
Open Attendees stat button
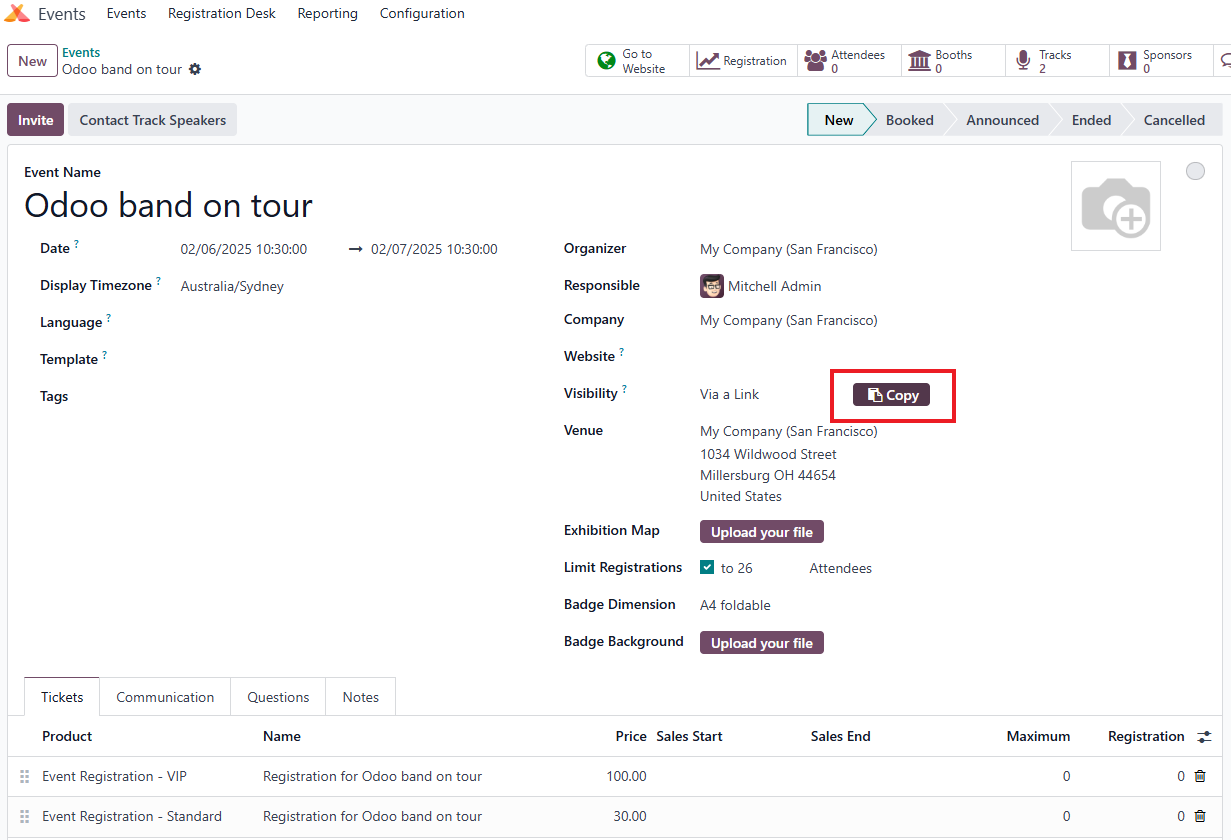pos(849,61)
